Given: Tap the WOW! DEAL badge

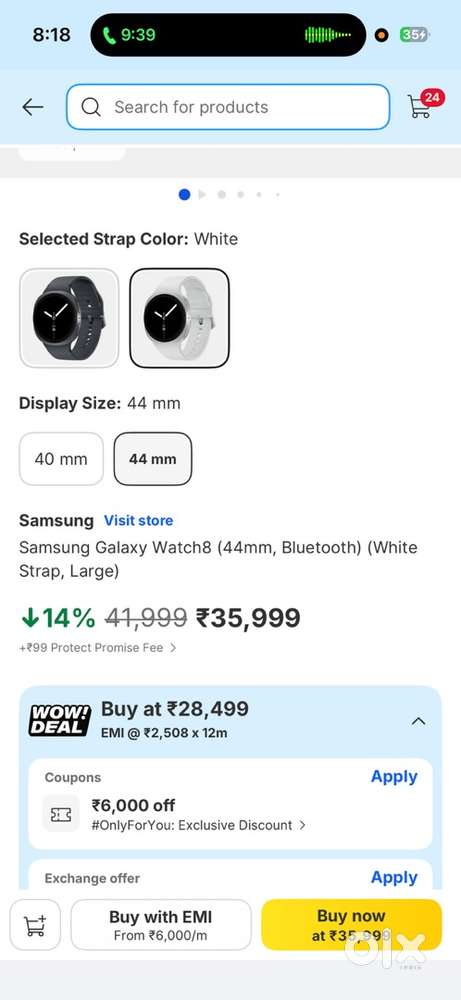Looking at the screenshot, I should (61, 720).
